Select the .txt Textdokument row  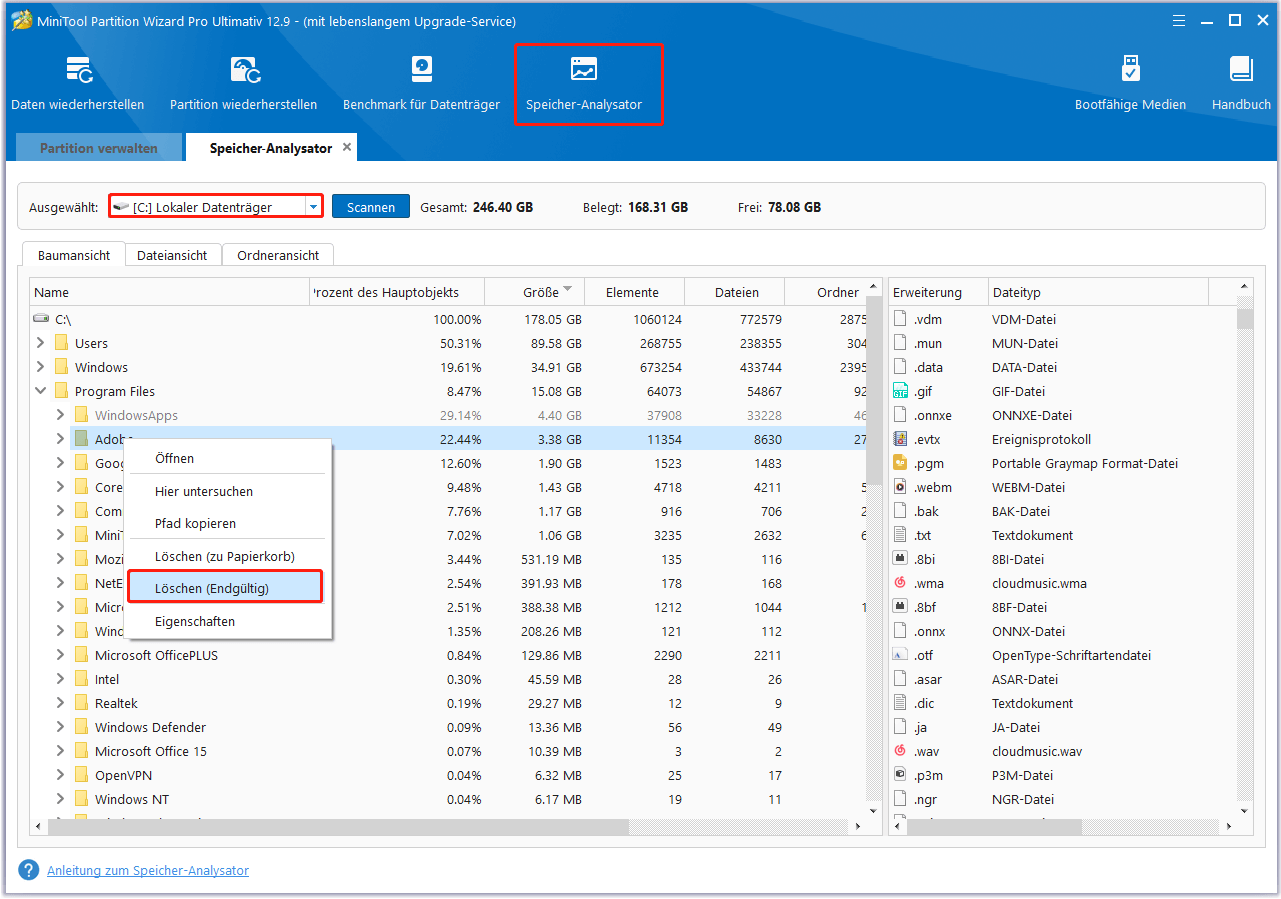coord(1063,535)
